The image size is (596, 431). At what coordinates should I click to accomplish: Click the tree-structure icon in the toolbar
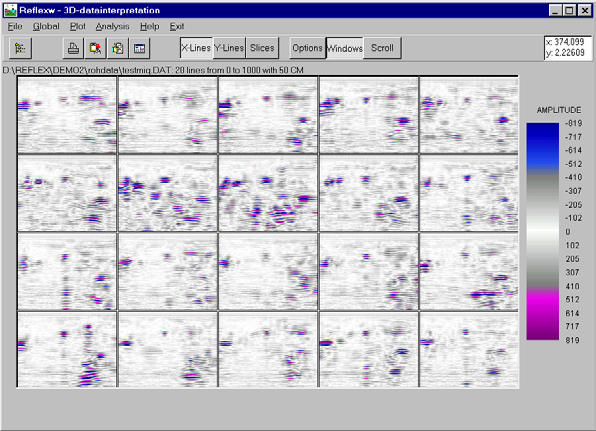click(x=20, y=48)
